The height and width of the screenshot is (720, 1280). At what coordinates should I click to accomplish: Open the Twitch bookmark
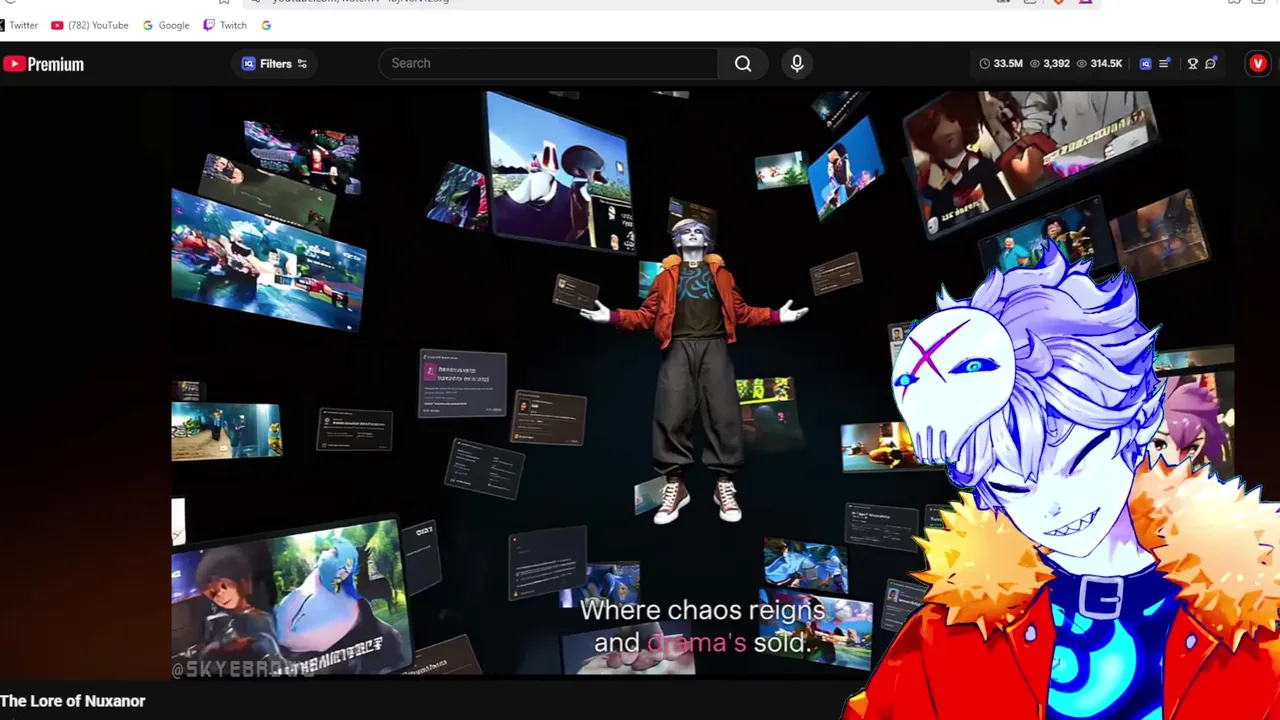[225, 25]
